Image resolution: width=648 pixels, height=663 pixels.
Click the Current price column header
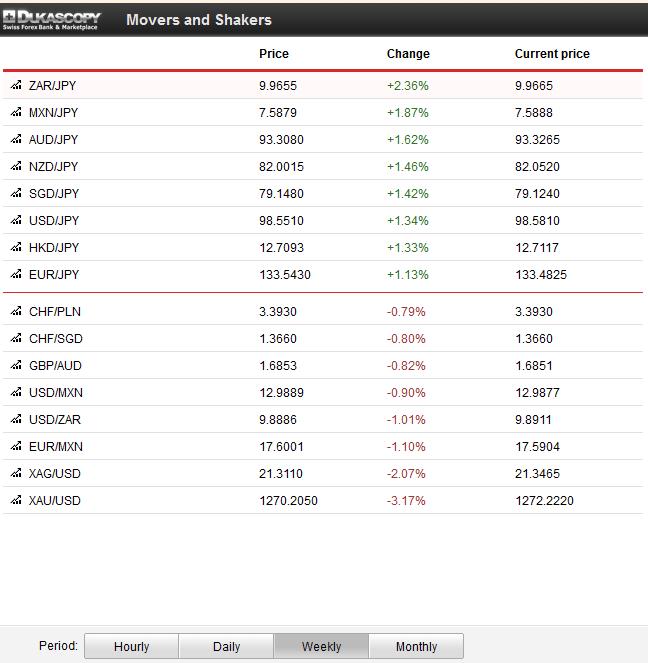pyautogui.click(x=552, y=54)
